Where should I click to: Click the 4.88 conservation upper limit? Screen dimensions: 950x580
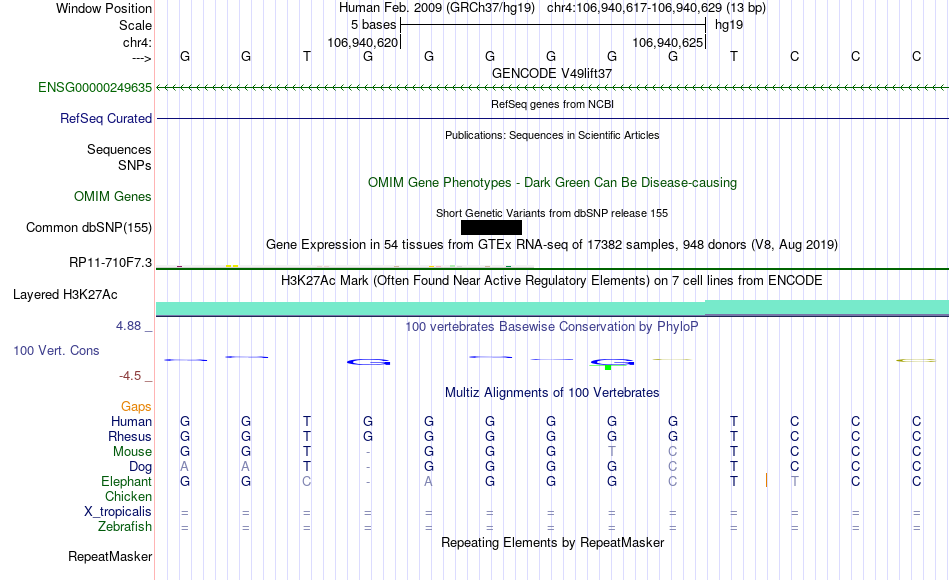pyautogui.click(x=128, y=326)
